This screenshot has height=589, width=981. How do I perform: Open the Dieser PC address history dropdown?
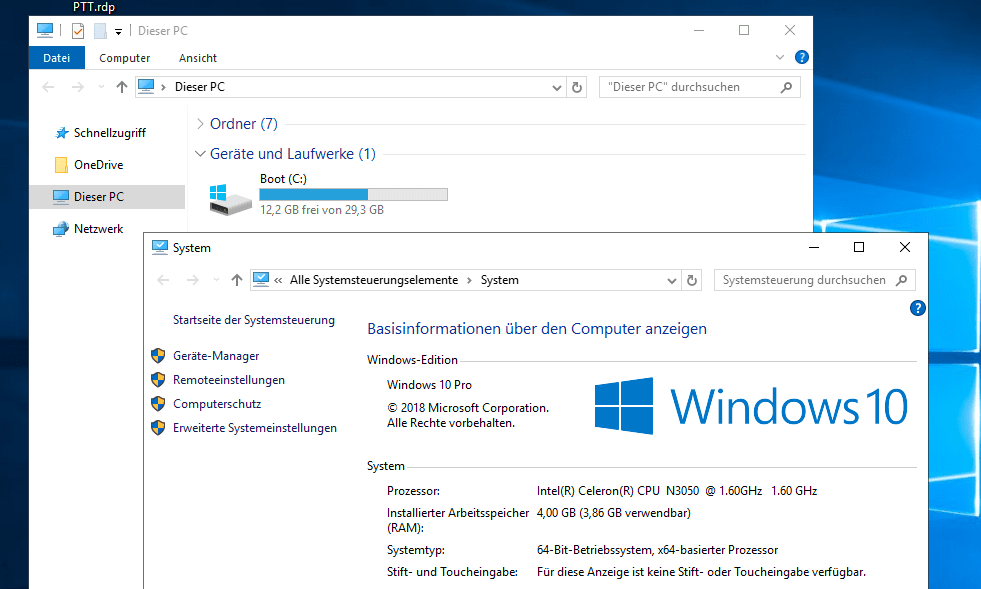tap(558, 87)
